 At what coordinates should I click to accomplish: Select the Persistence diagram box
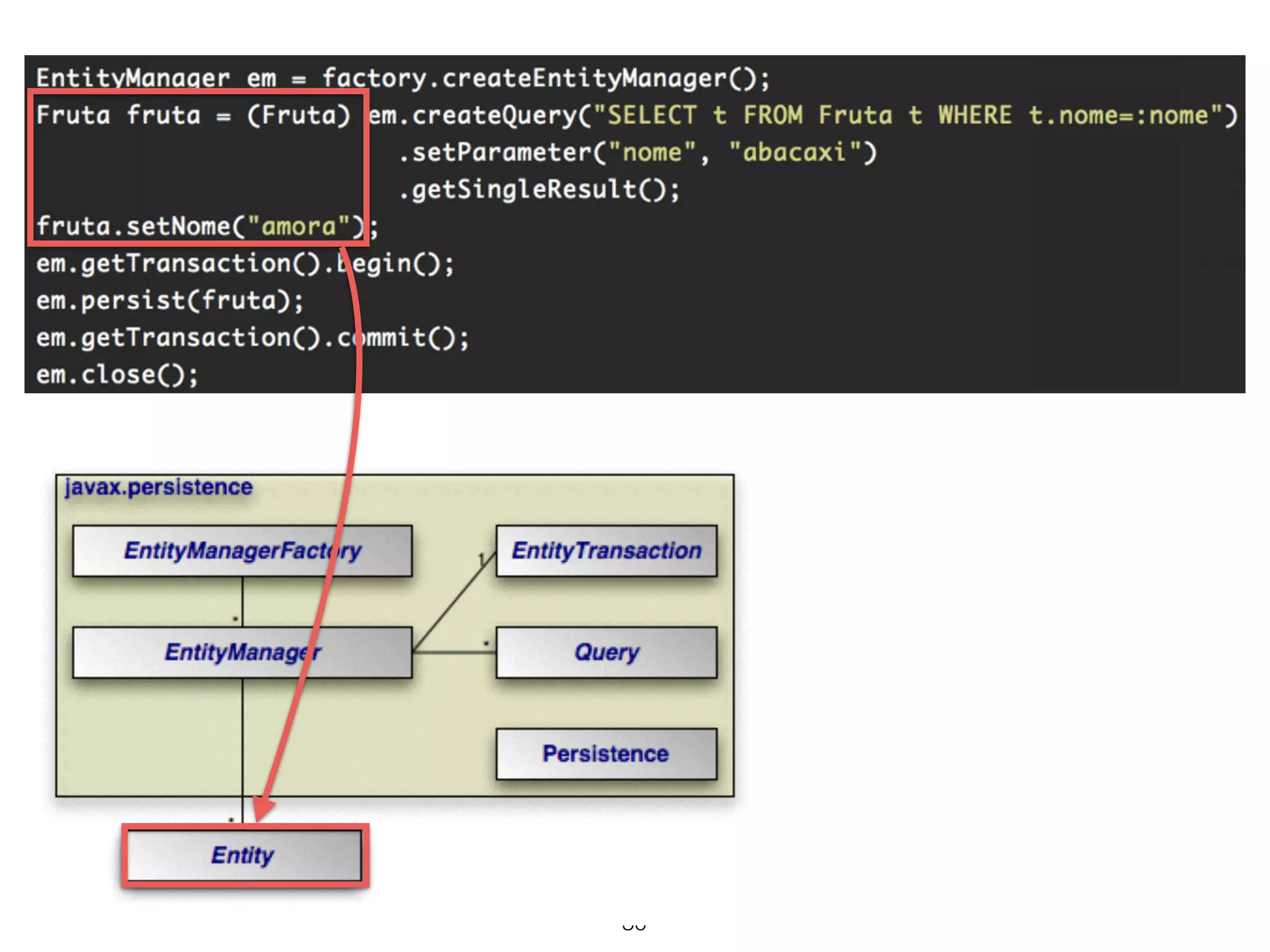point(606,754)
